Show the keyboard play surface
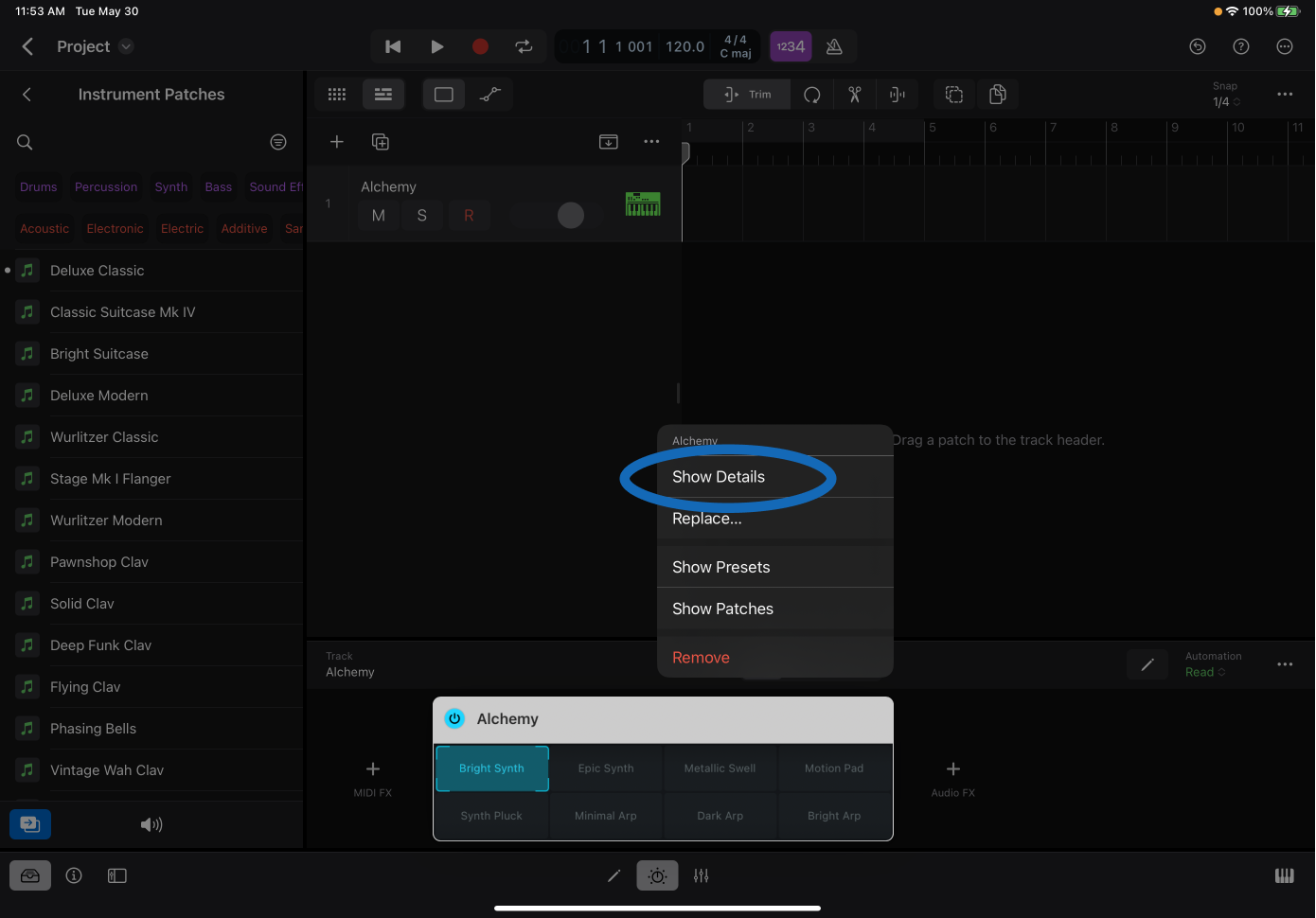Screen dimensions: 1316x918 point(1285,876)
